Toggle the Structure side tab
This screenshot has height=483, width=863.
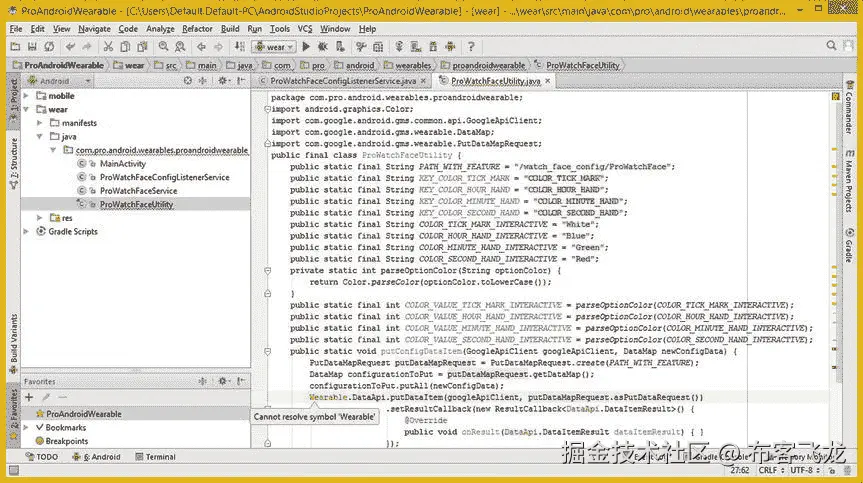point(13,163)
